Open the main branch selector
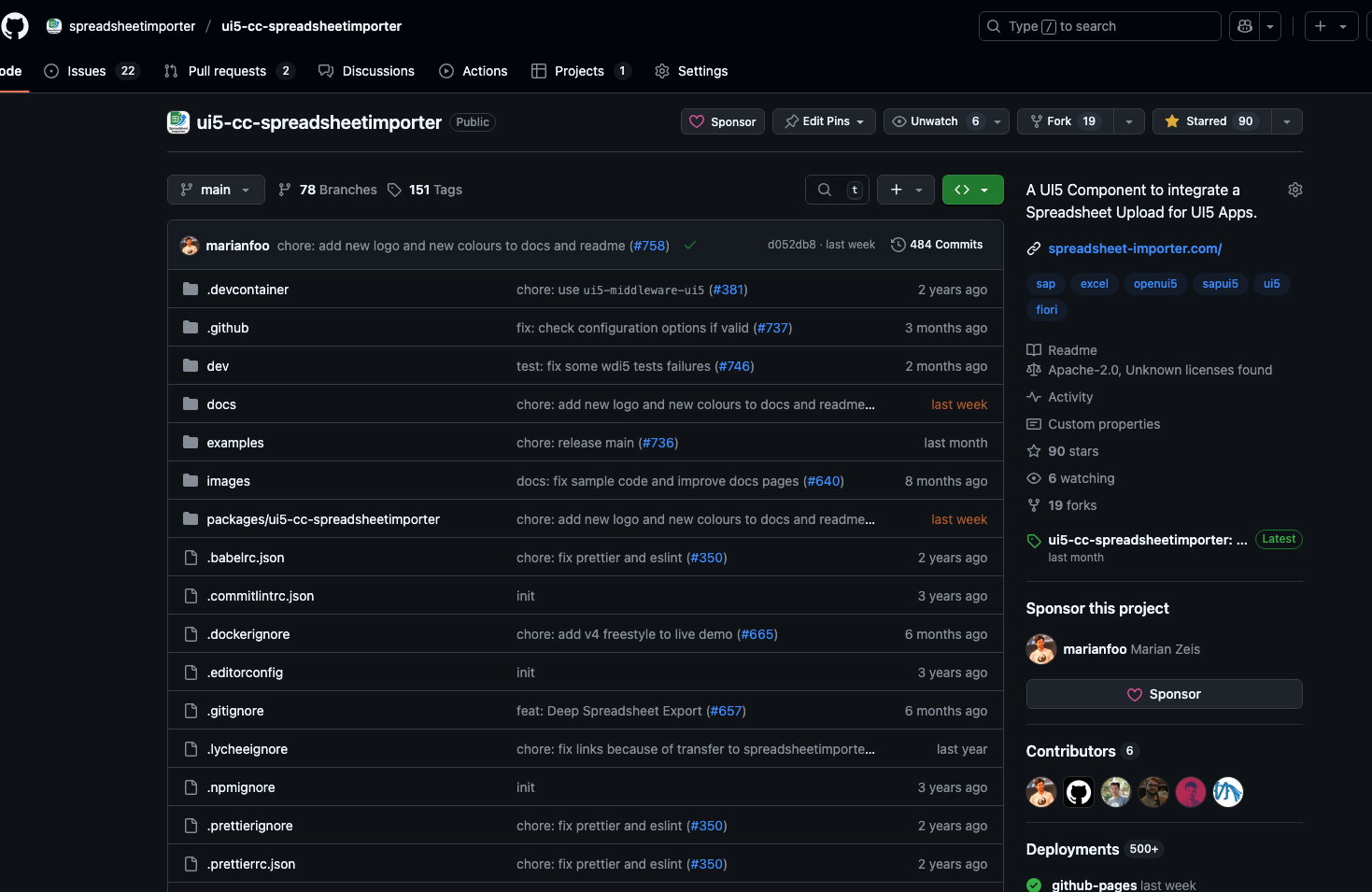 pyautogui.click(x=216, y=190)
